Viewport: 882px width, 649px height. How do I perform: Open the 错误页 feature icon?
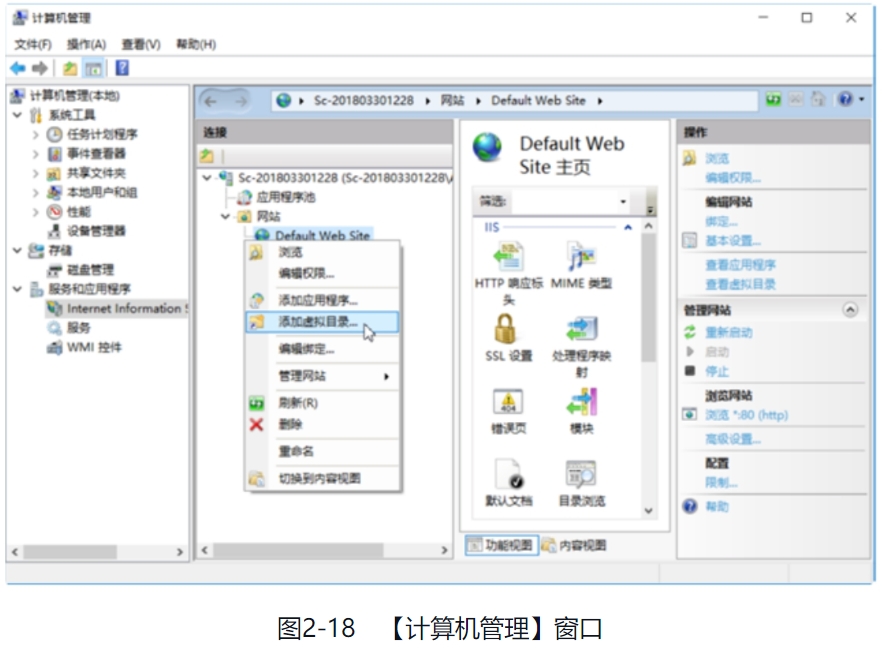click(508, 402)
